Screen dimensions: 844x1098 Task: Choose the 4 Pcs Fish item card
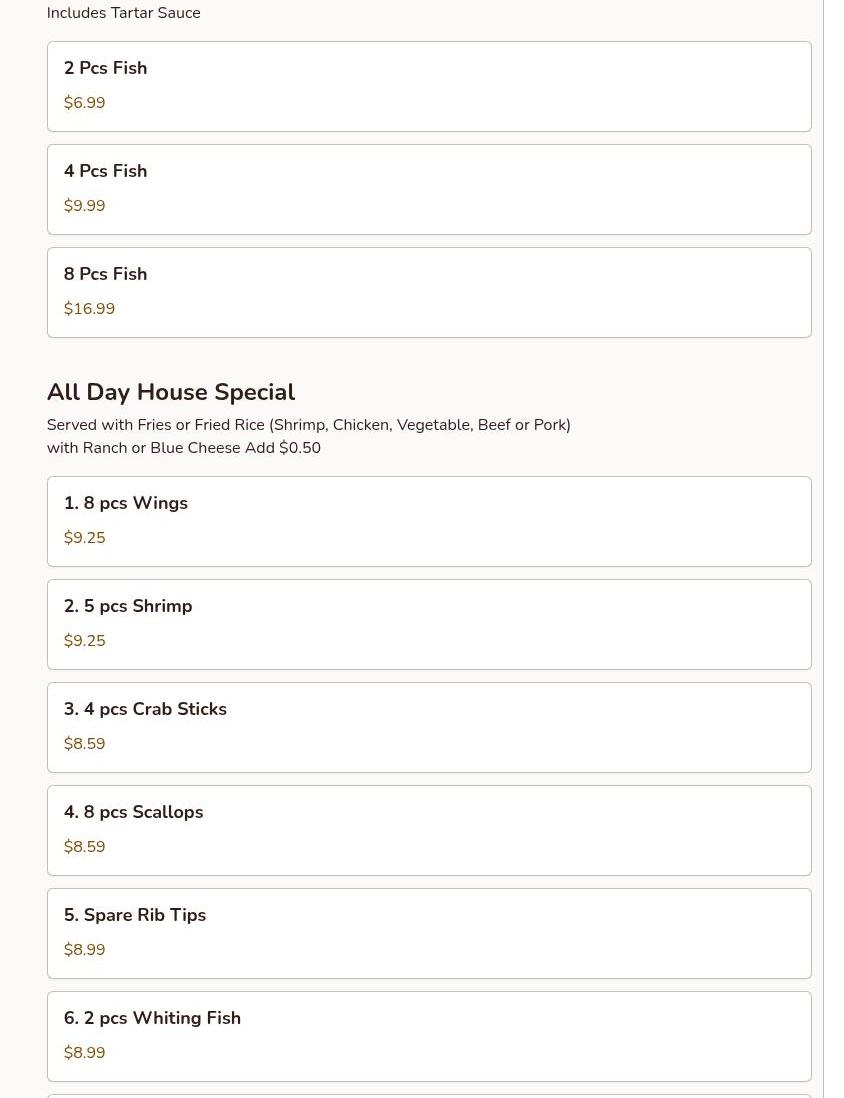point(429,189)
